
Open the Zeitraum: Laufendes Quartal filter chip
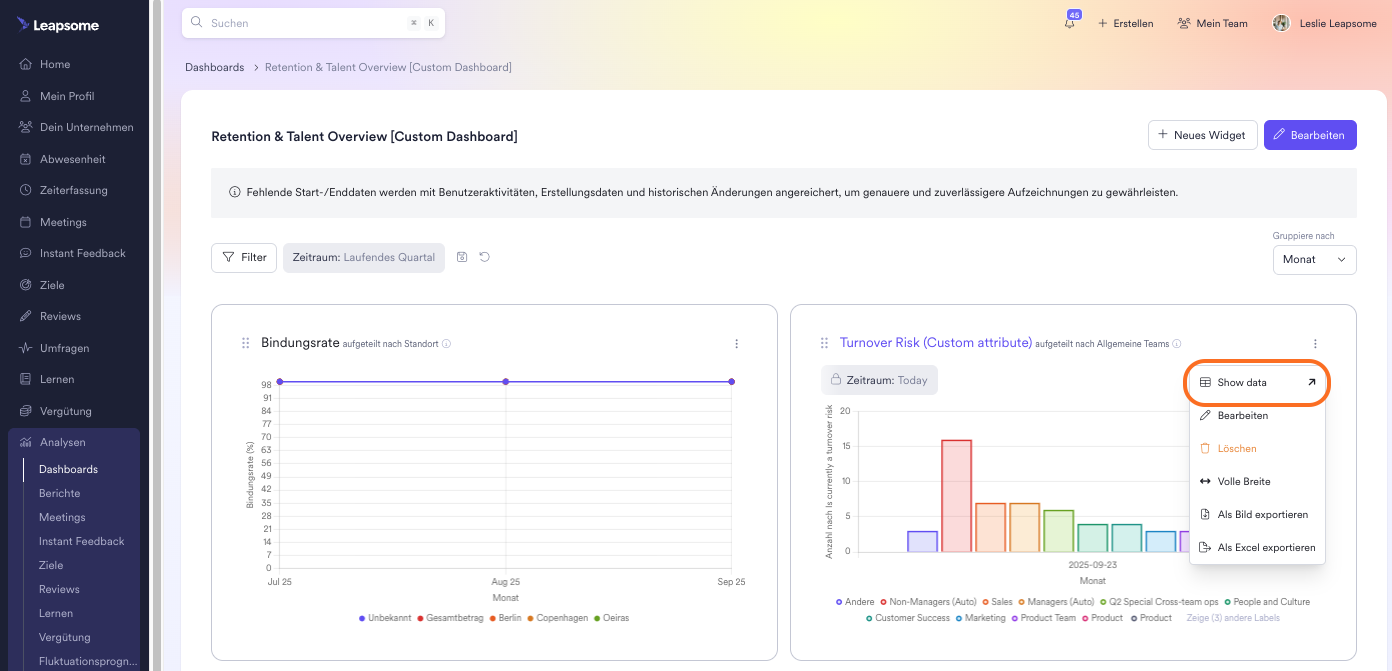(363, 257)
